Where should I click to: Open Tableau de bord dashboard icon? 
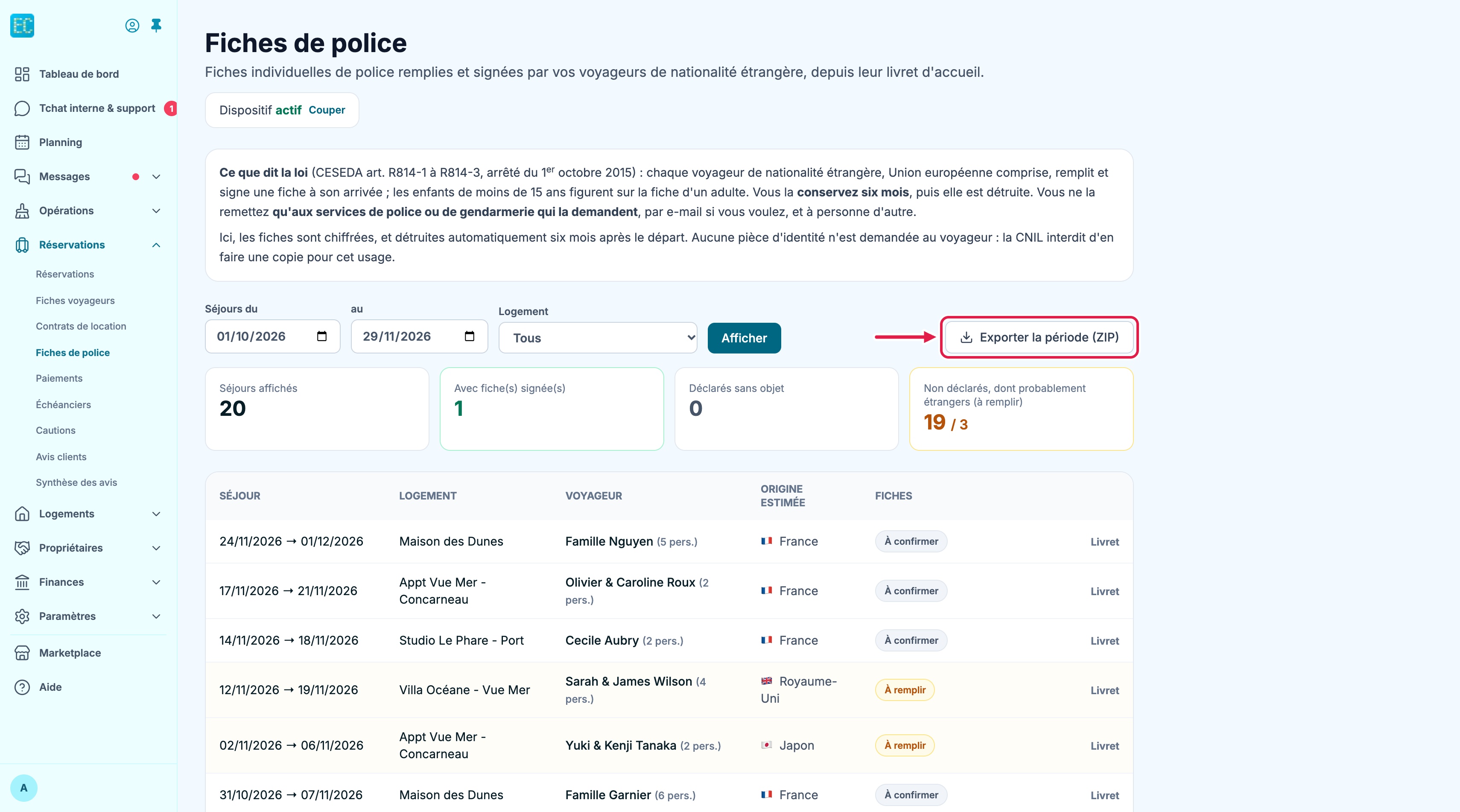pyautogui.click(x=22, y=74)
